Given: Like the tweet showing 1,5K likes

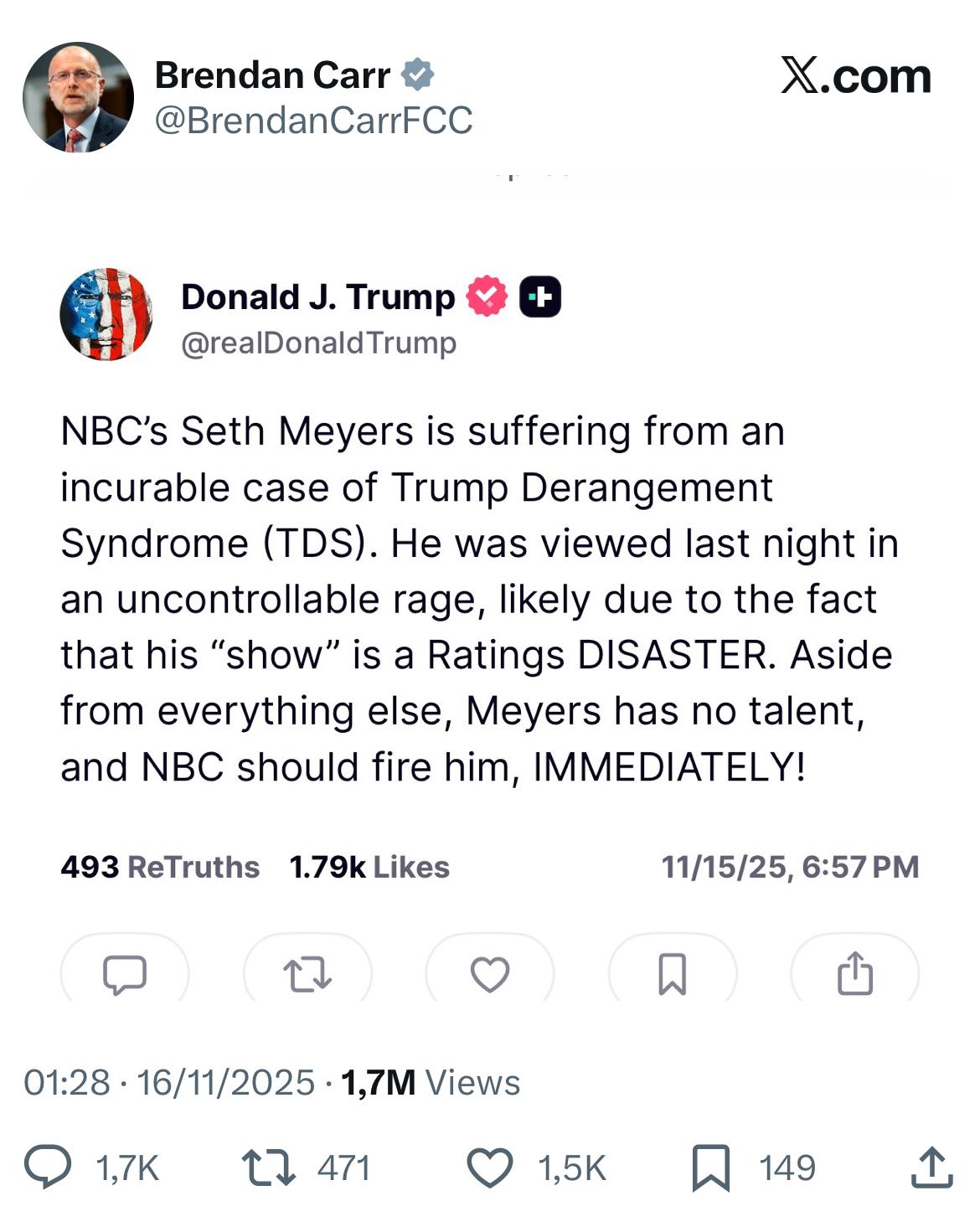Looking at the screenshot, I should click(489, 1168).
